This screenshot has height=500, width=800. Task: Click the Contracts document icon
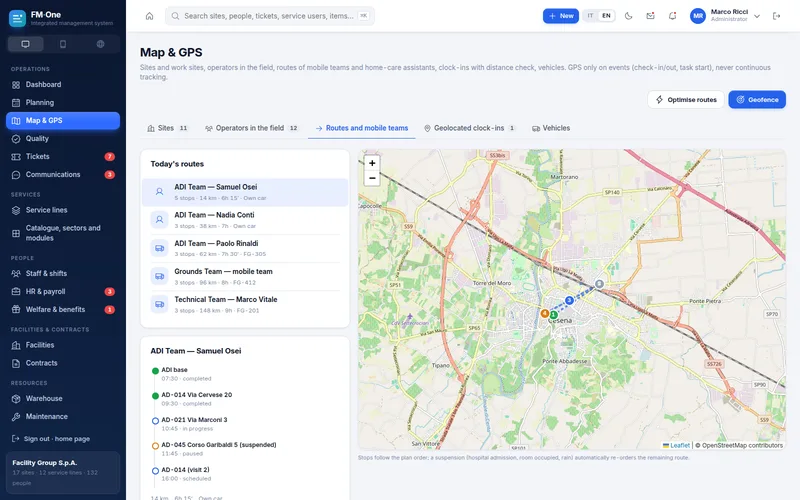(x=16, y=363)
